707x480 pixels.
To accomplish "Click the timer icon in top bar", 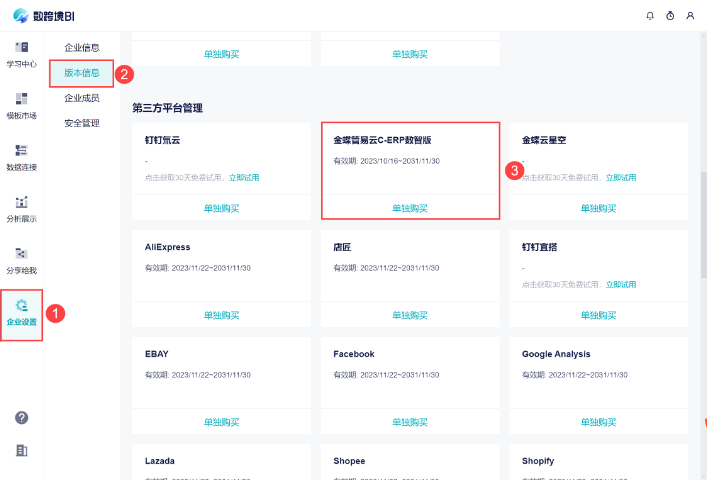I will (670, 16).
